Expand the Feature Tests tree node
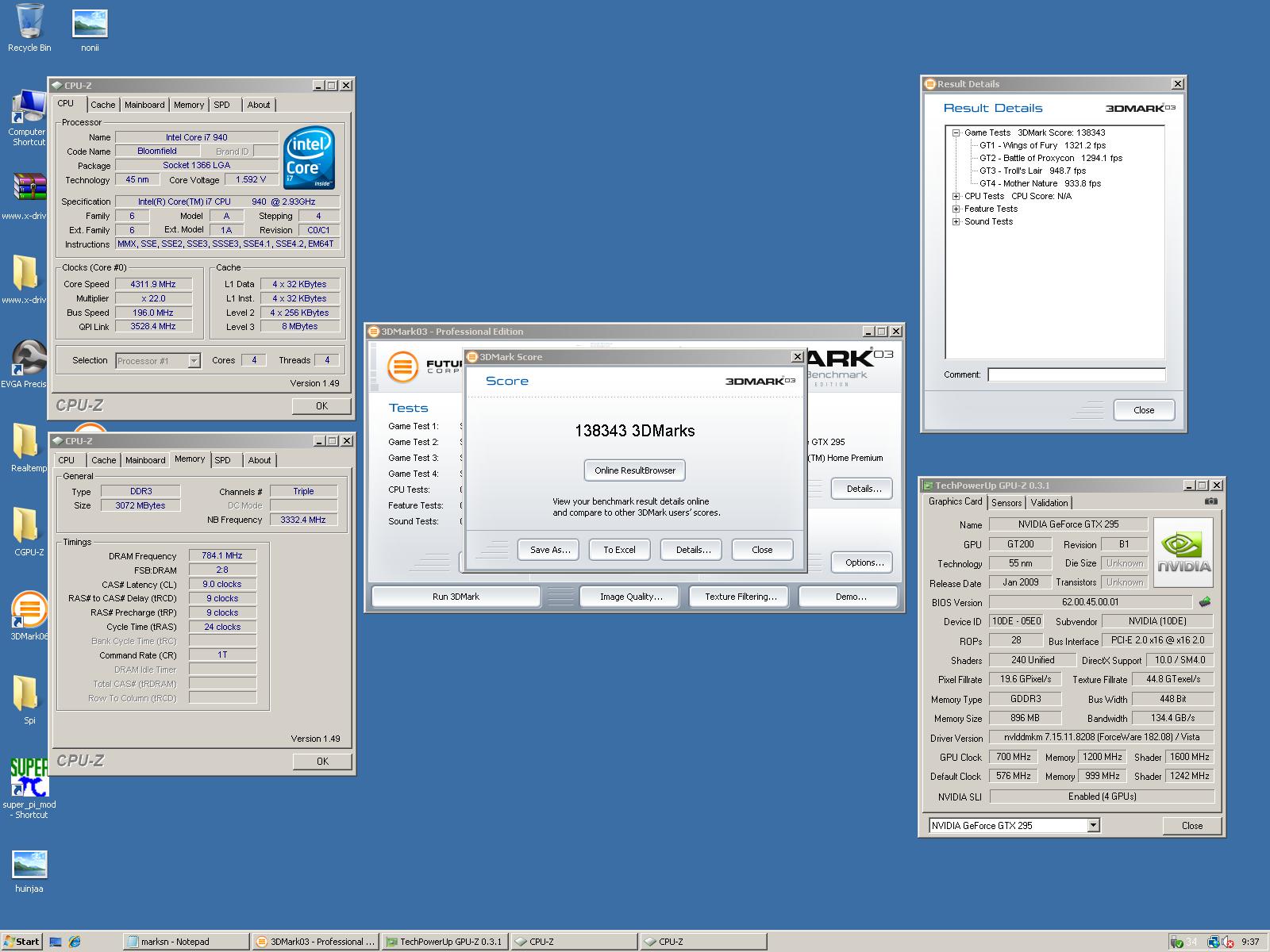Screen dimensions: 1270x952 [956, 209]
